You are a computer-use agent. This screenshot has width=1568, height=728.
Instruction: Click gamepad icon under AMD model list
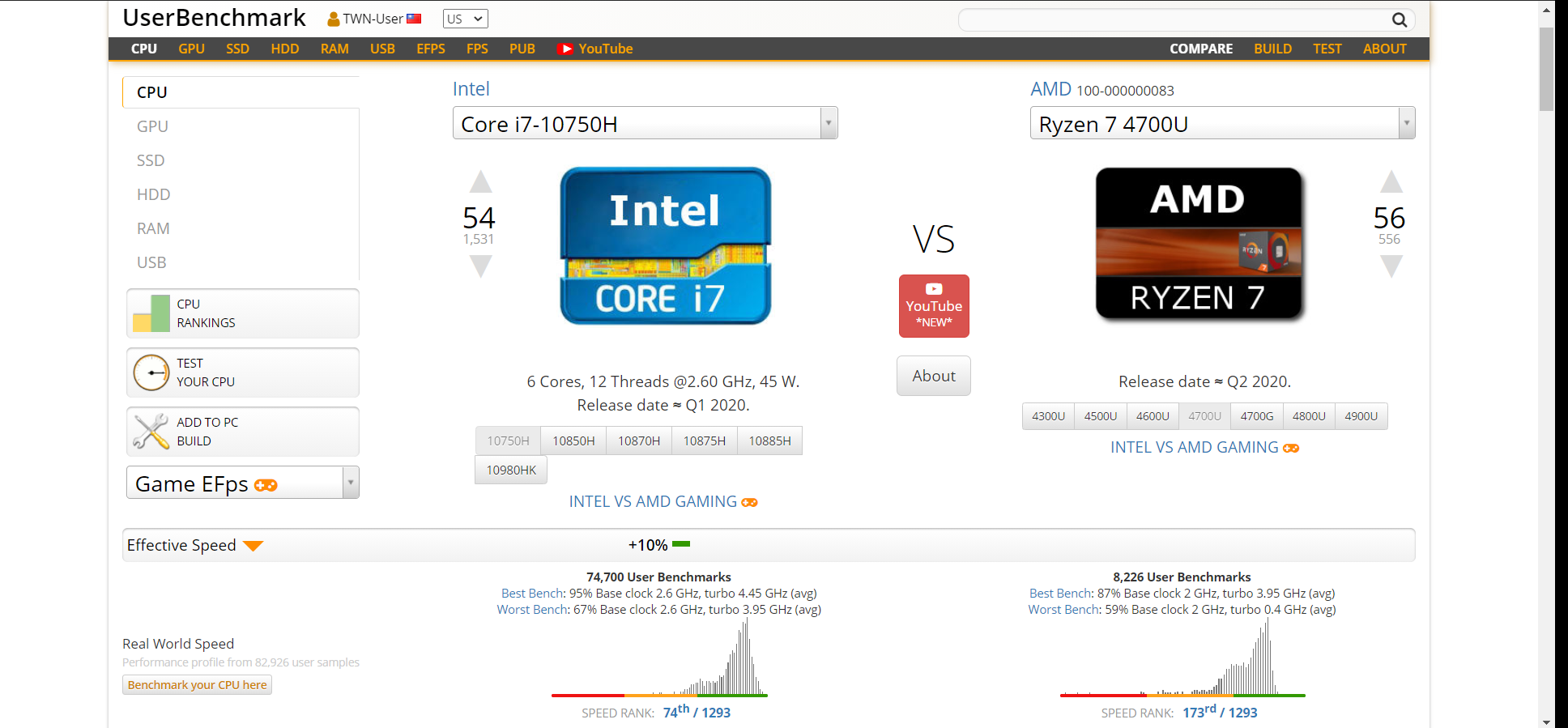coord(1291,449)
